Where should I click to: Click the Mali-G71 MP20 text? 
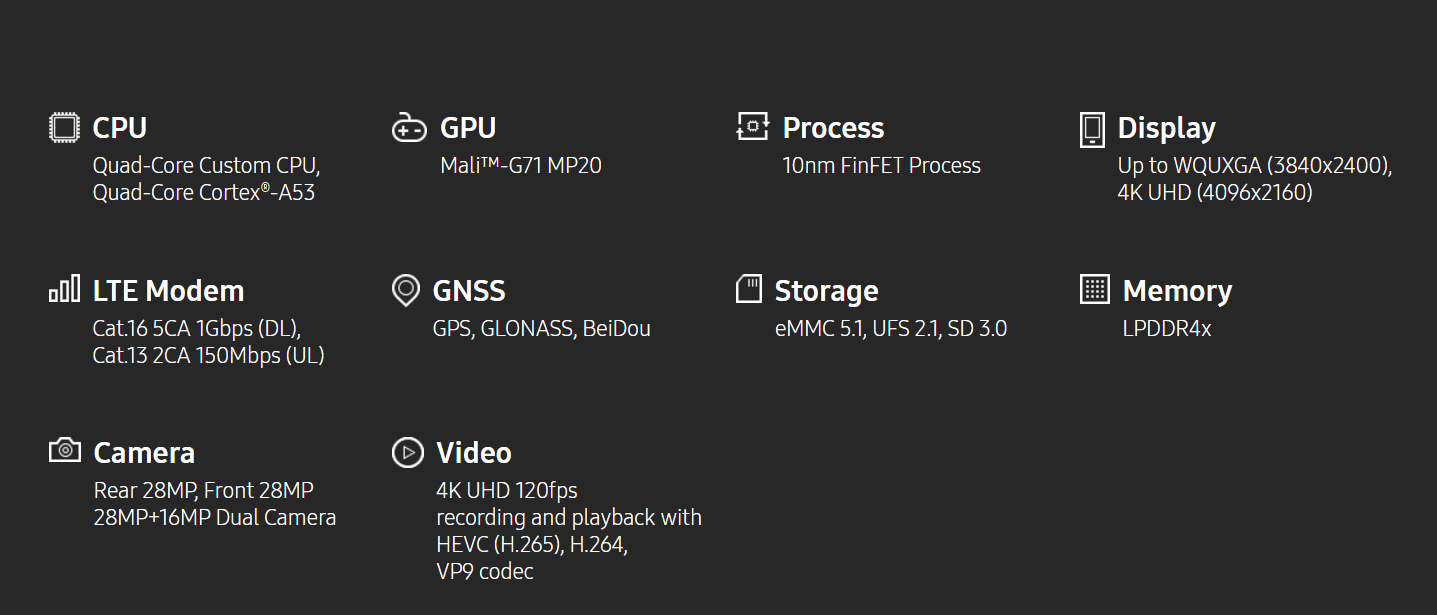point(521,166)
